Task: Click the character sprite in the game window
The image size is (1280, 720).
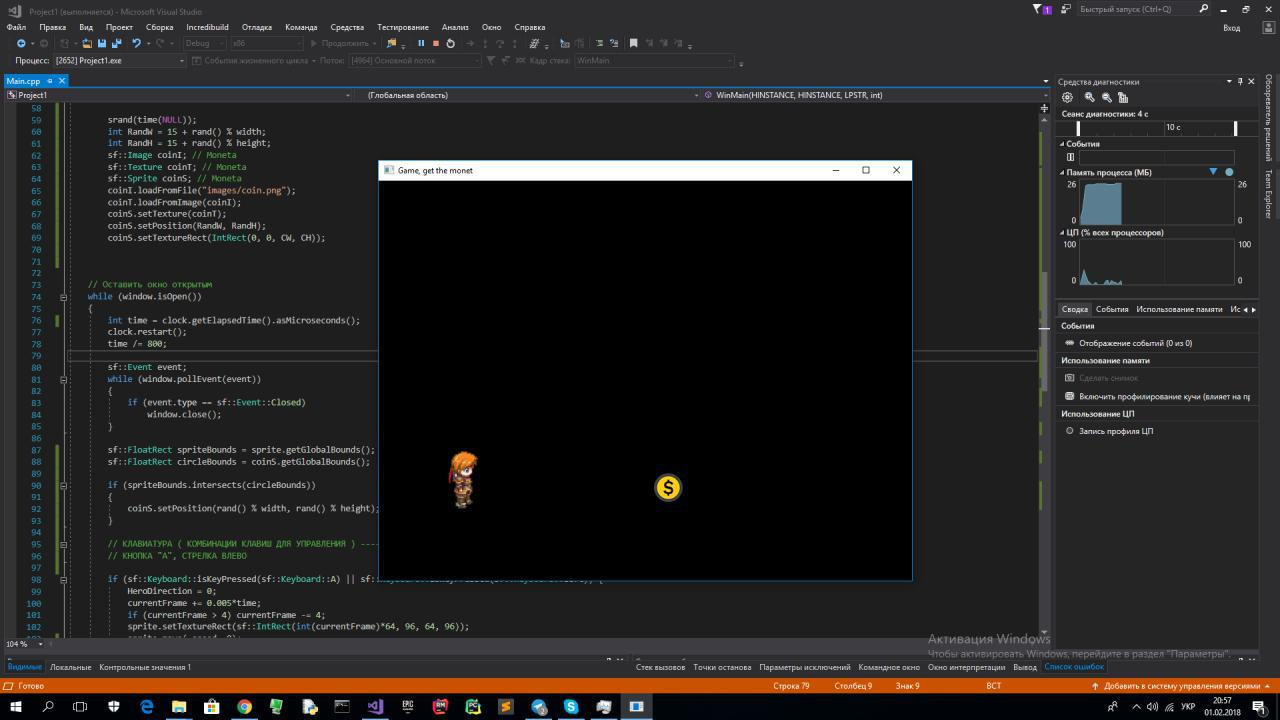Action: click(462, 480)
